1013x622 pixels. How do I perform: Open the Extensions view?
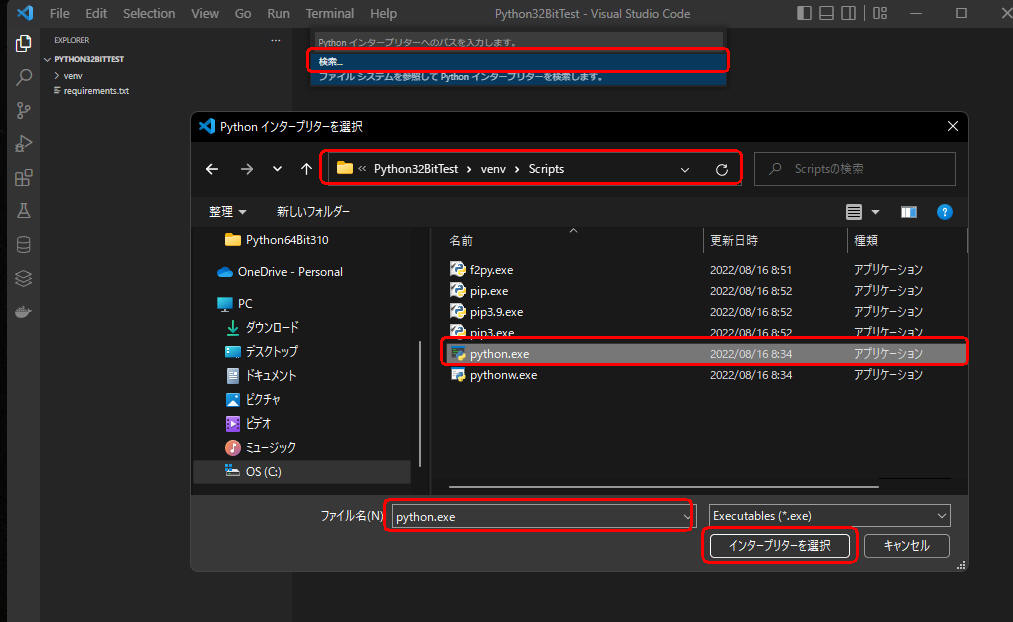23,177
